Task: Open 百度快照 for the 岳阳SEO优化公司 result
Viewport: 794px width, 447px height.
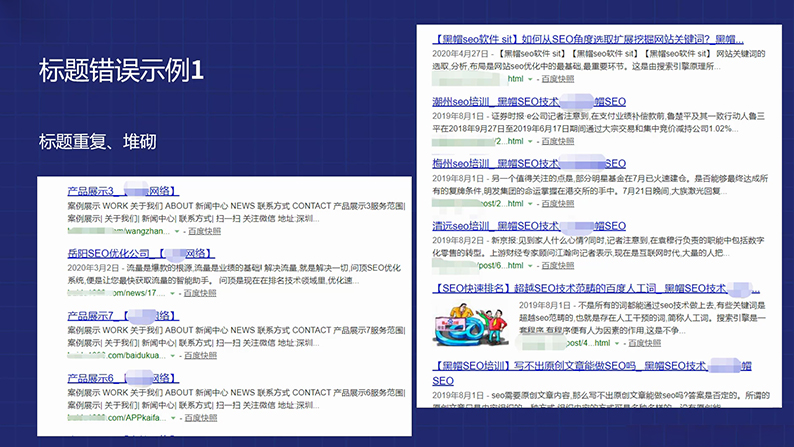Action: tap(200, 294)
